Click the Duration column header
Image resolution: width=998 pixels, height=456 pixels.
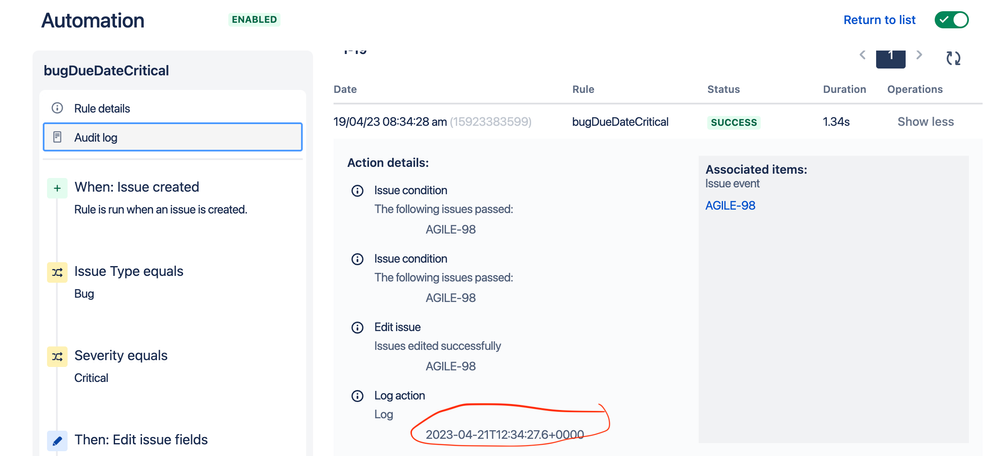point(844,89)
